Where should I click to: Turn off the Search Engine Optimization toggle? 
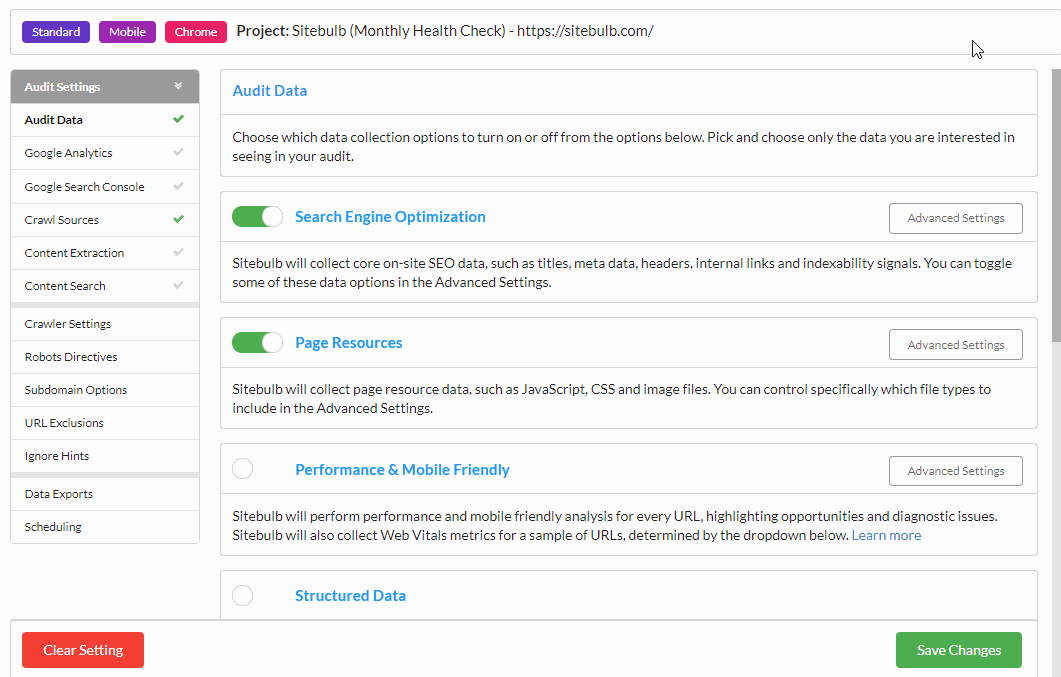pos(257,216)
